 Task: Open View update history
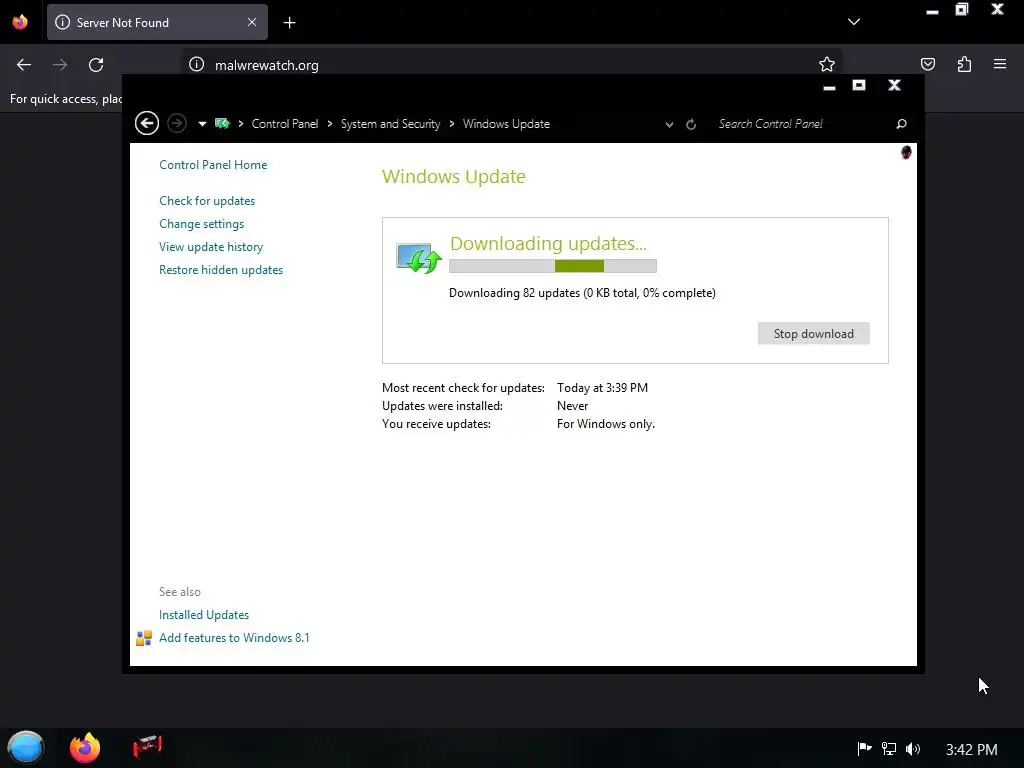[x=211, y=247]
